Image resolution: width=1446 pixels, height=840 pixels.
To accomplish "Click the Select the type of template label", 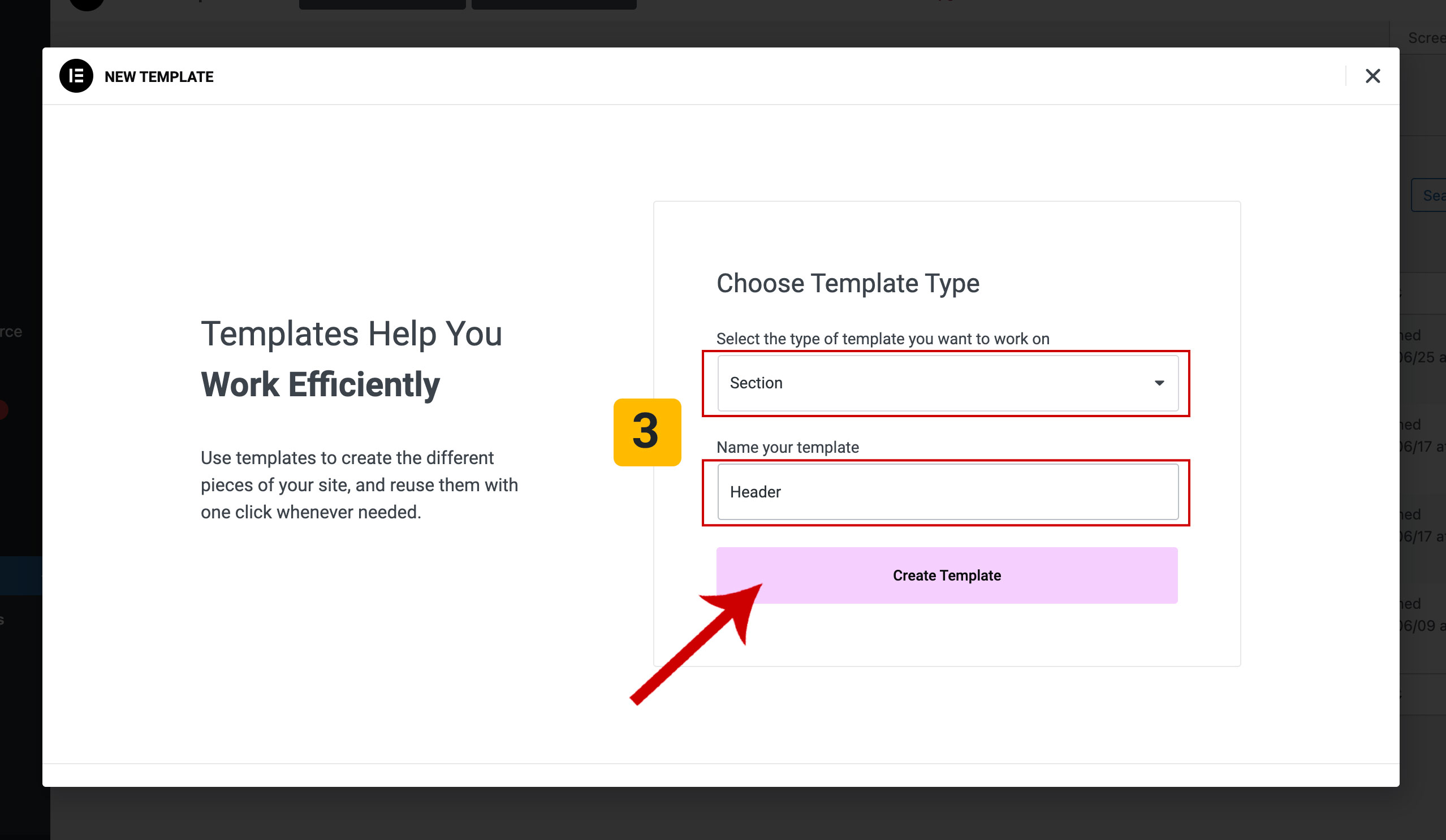I will [x=883, y=339].
